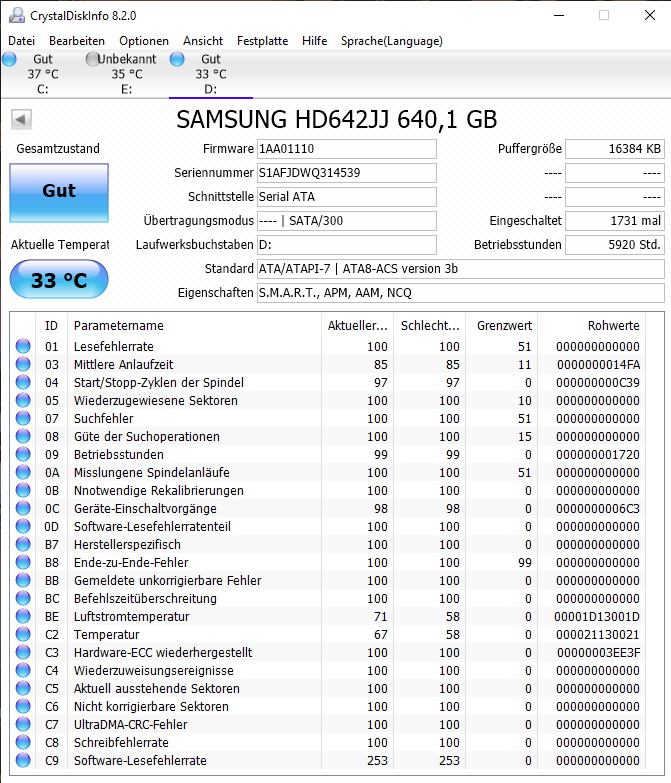The width and height of the screenshot is (671, 783).
Task: Click raw value 000021130021
Action: pos(598,635)
